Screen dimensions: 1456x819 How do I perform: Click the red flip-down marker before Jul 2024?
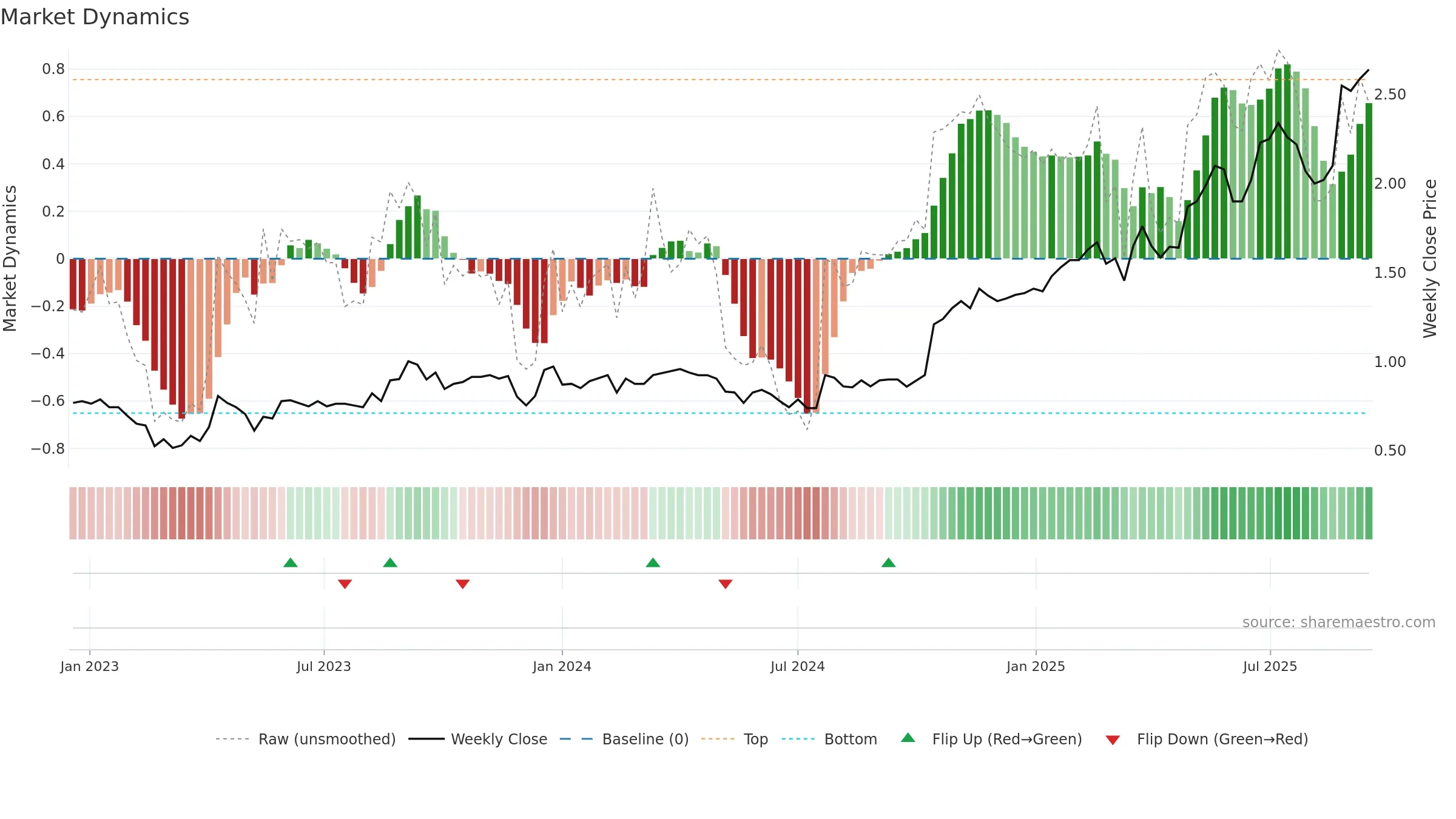(726, 584)
